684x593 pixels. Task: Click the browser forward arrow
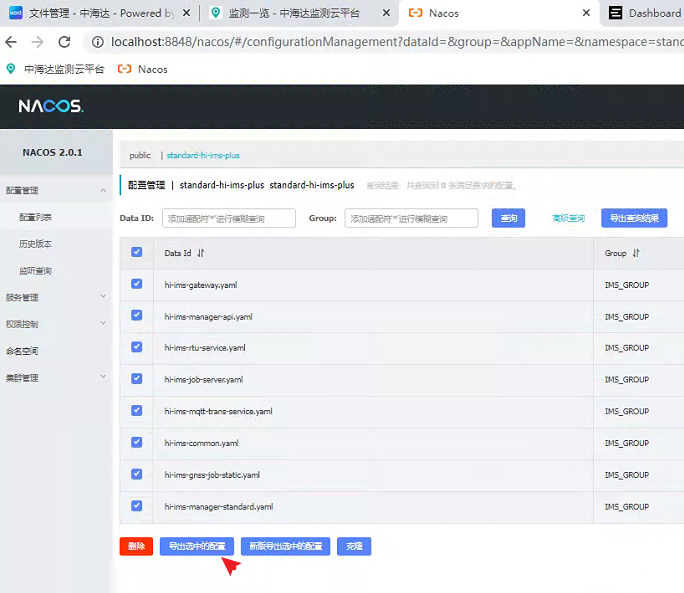(38, 42)
